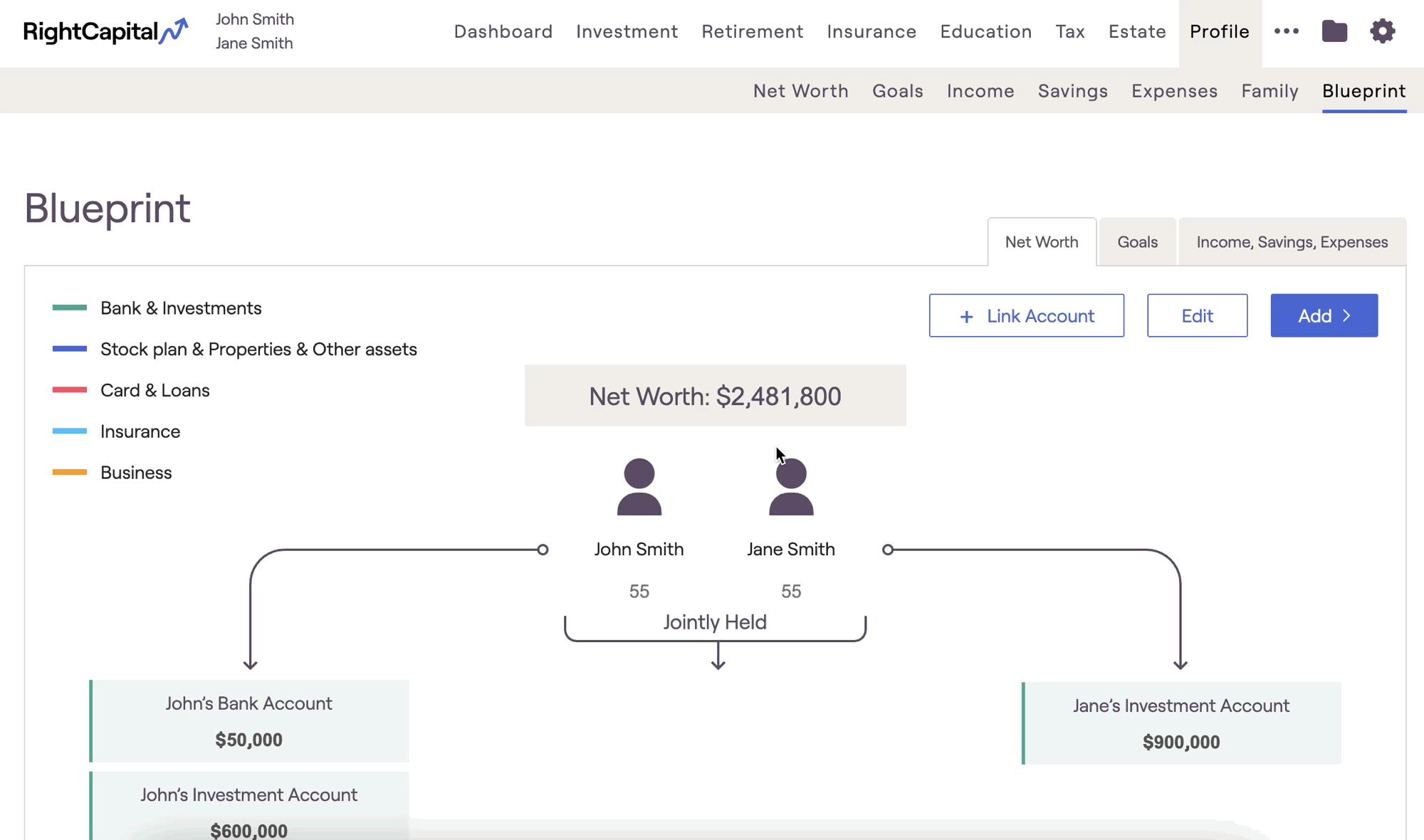This screenshot has height=840, width=1424.
Task: Go to Family sub-navigation
Action: point(1269,91)
